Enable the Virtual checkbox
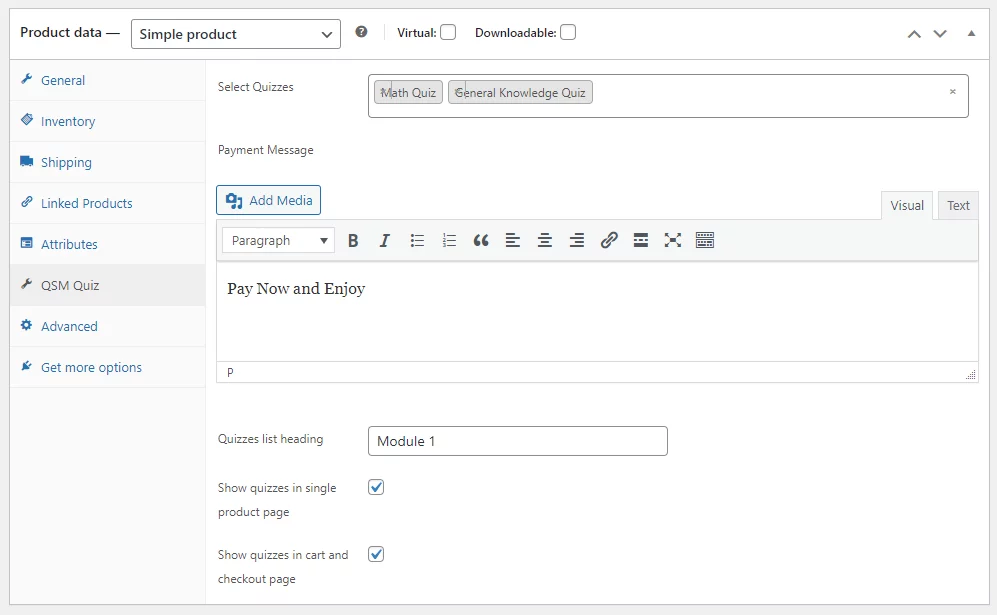This screenshot has height=615, width=997. click(448, 32)
